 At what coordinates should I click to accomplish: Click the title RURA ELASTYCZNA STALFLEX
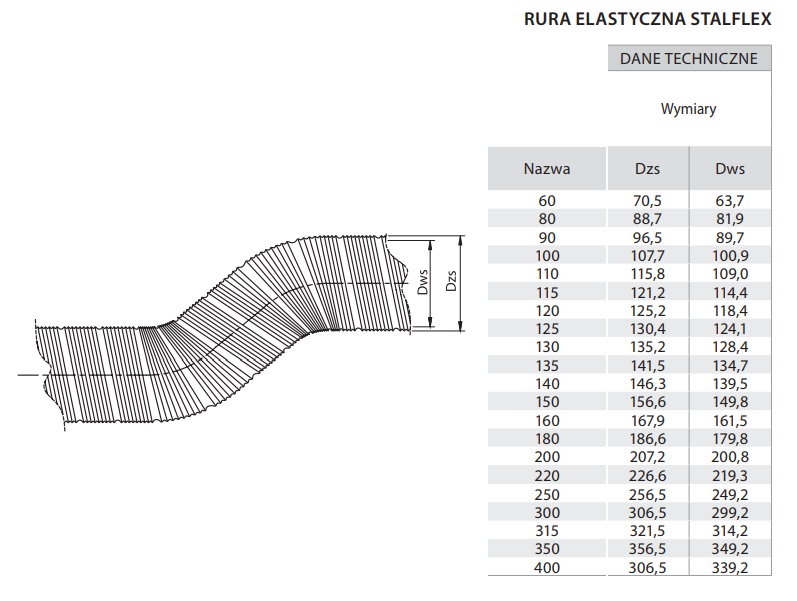[x=648, y=19]
